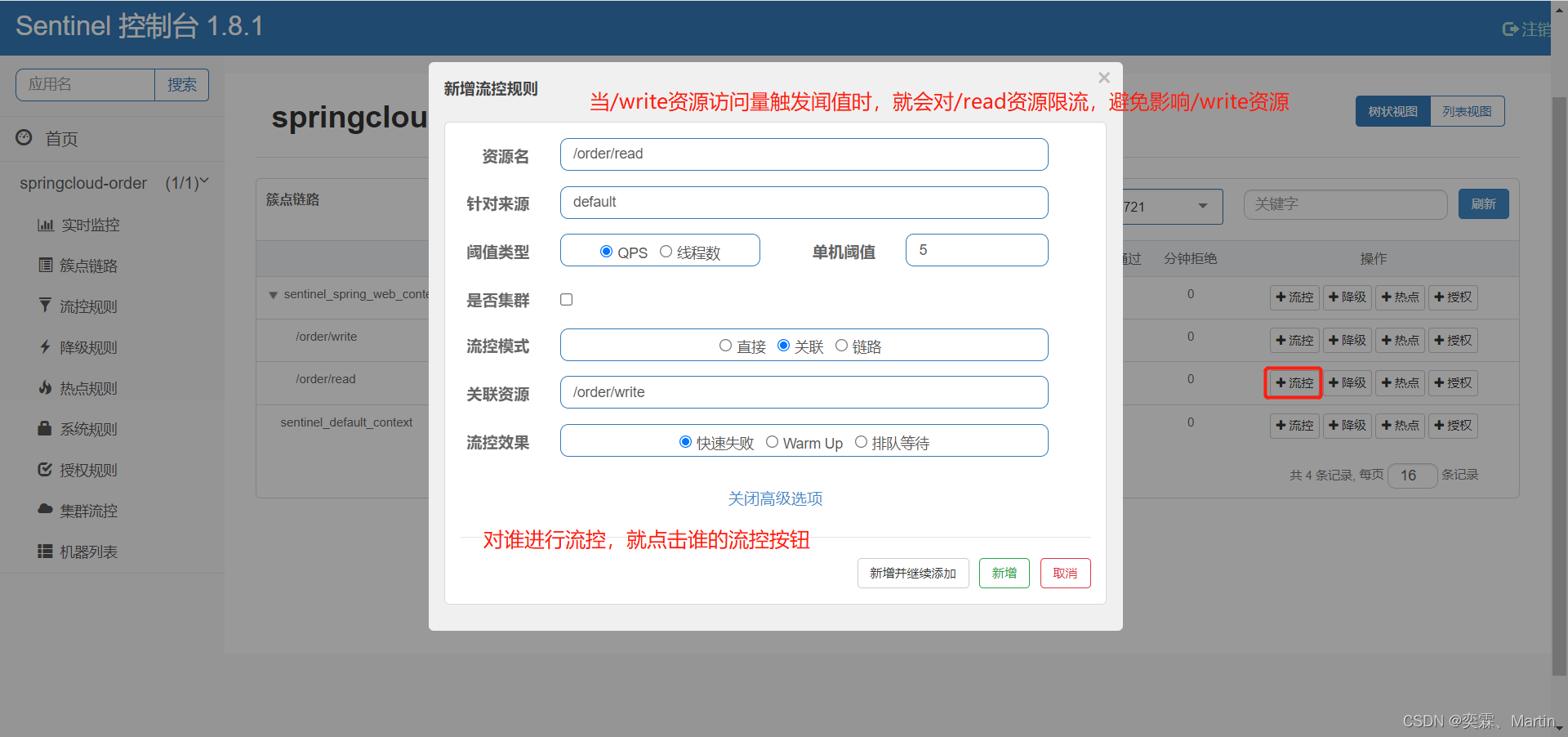Screen dimensions: 1568x737
Task: Click the 单机阈值 input field
Action: coord(976,250)
